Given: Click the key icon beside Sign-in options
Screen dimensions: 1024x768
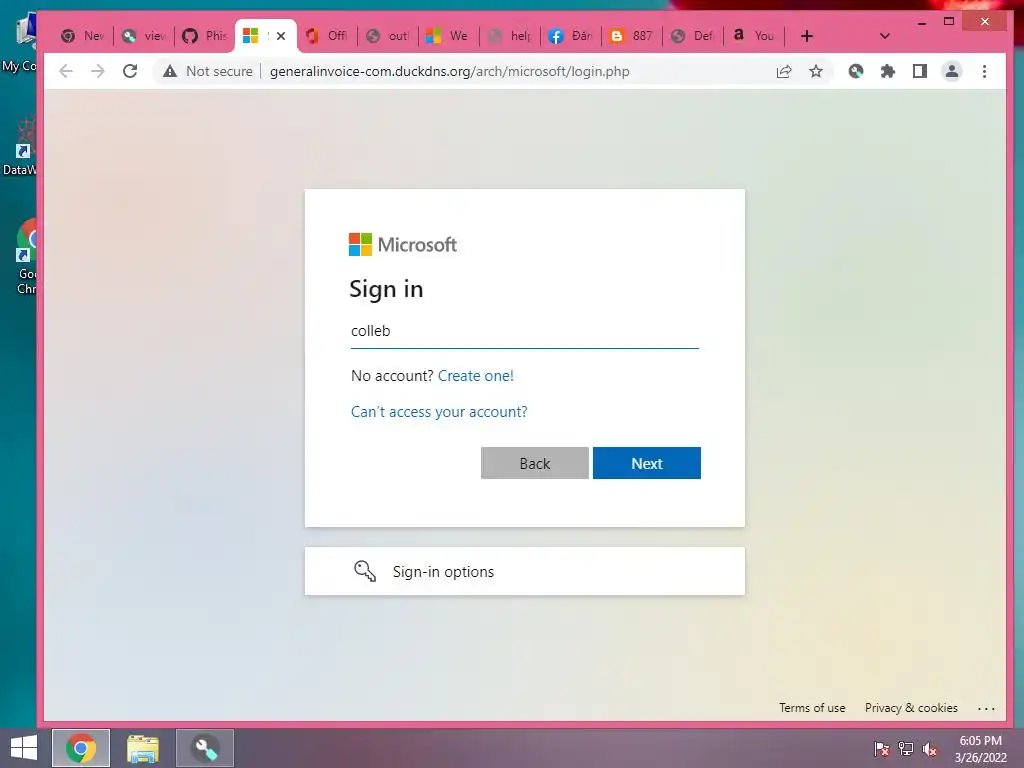Looking at the screenshot, I should [x=364, y=571].
